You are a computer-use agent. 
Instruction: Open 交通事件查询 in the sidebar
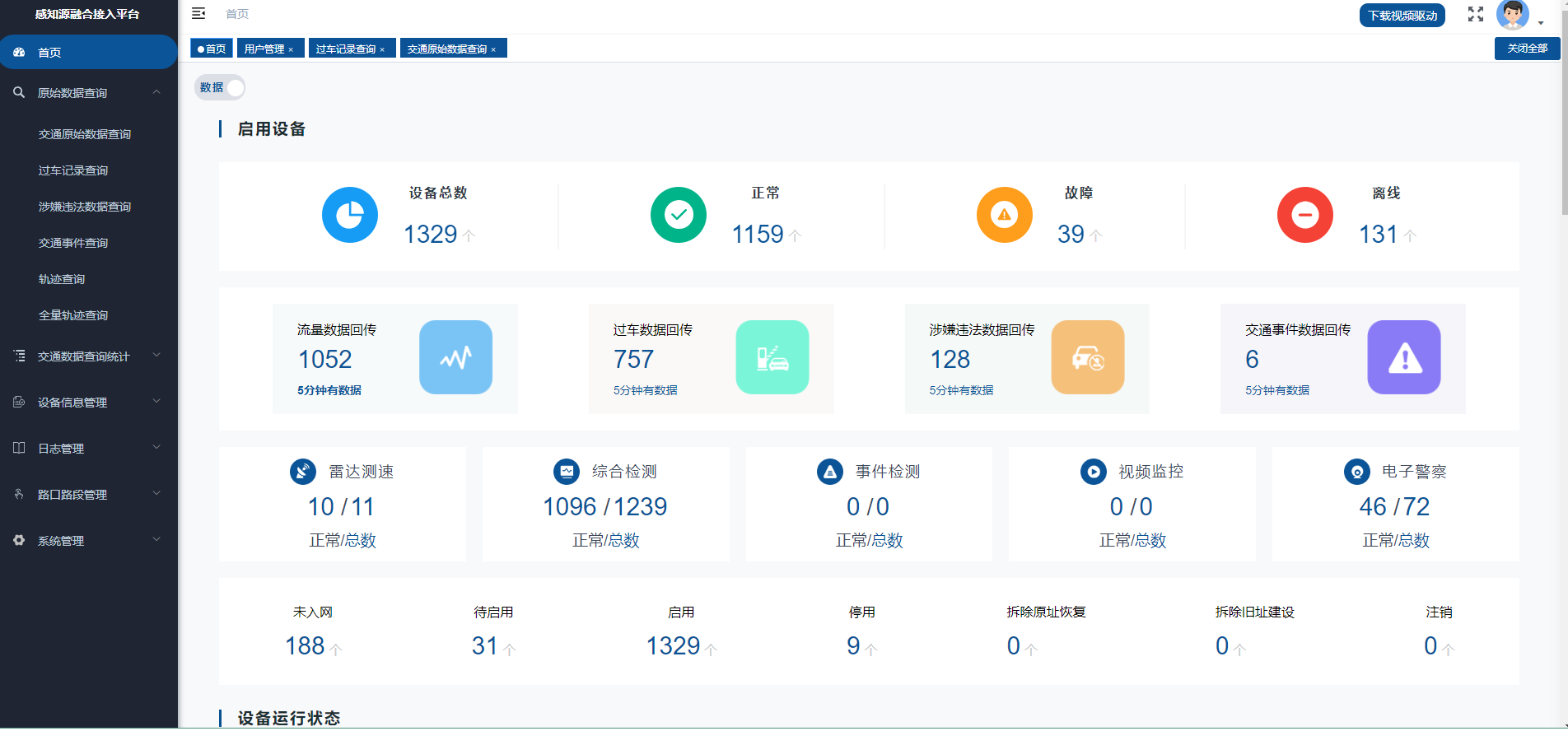tap(73, 243)
